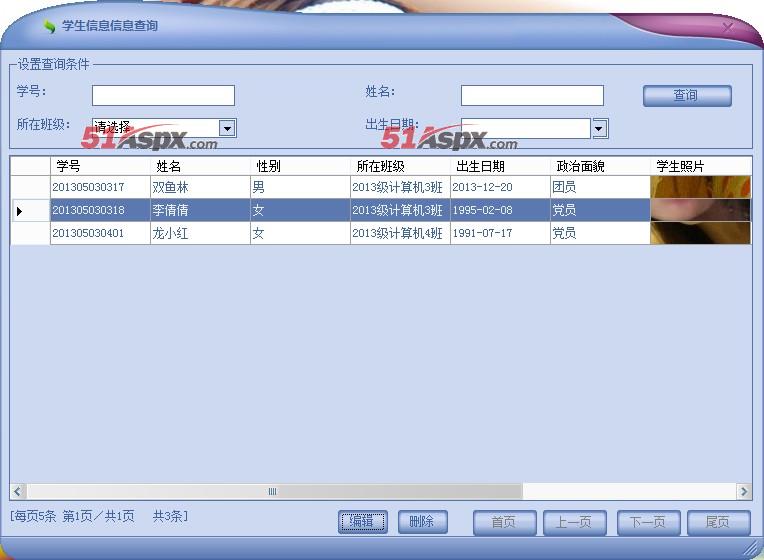Select cell 201305030318
The height and width of the screenshot is (560, 764).
coord(100,210)
